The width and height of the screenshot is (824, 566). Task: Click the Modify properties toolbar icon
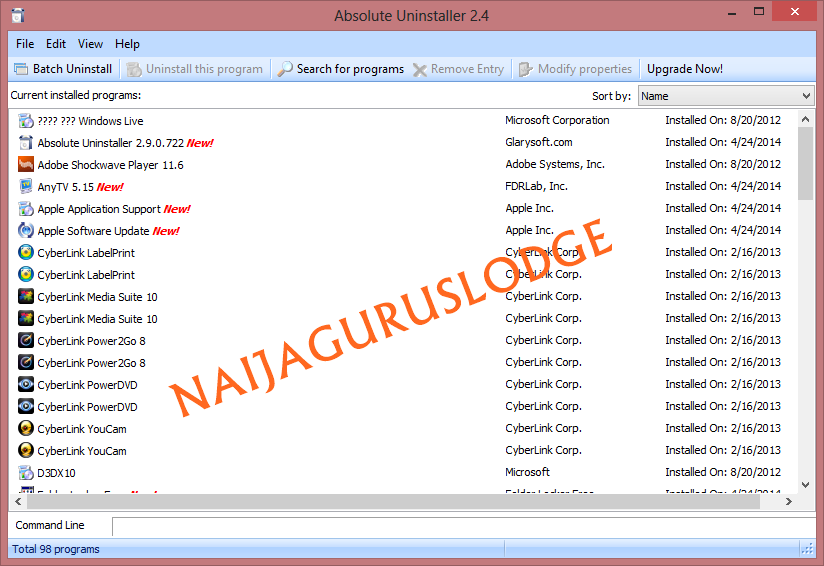pos(526,69)
